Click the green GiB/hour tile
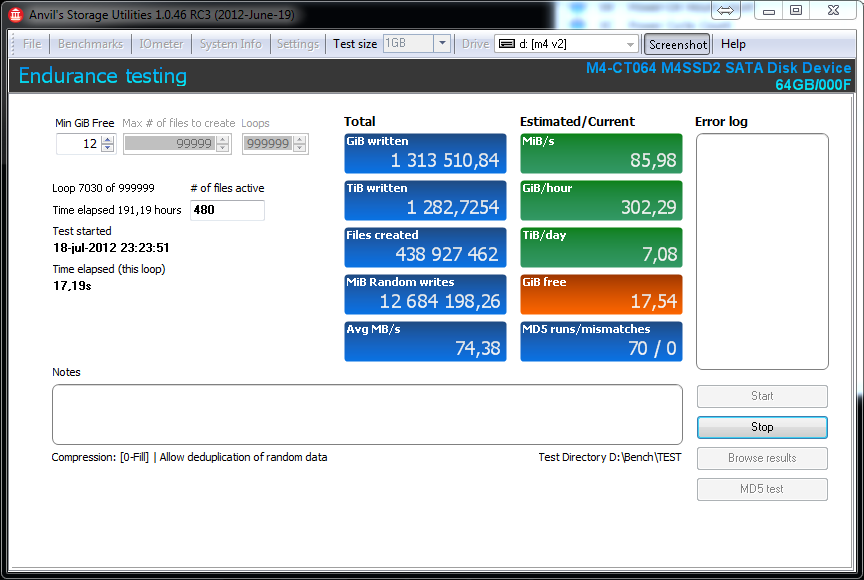864x580 pixels. point(601,200)
